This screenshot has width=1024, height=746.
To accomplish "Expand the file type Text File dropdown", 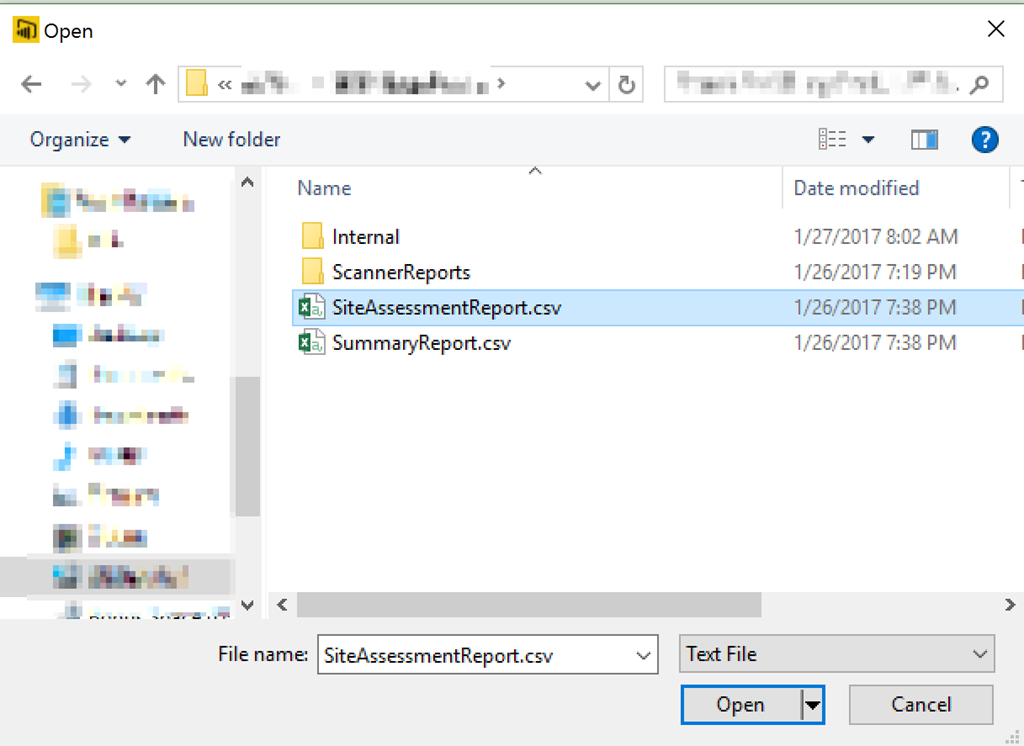I will click(x=978, y=655).
